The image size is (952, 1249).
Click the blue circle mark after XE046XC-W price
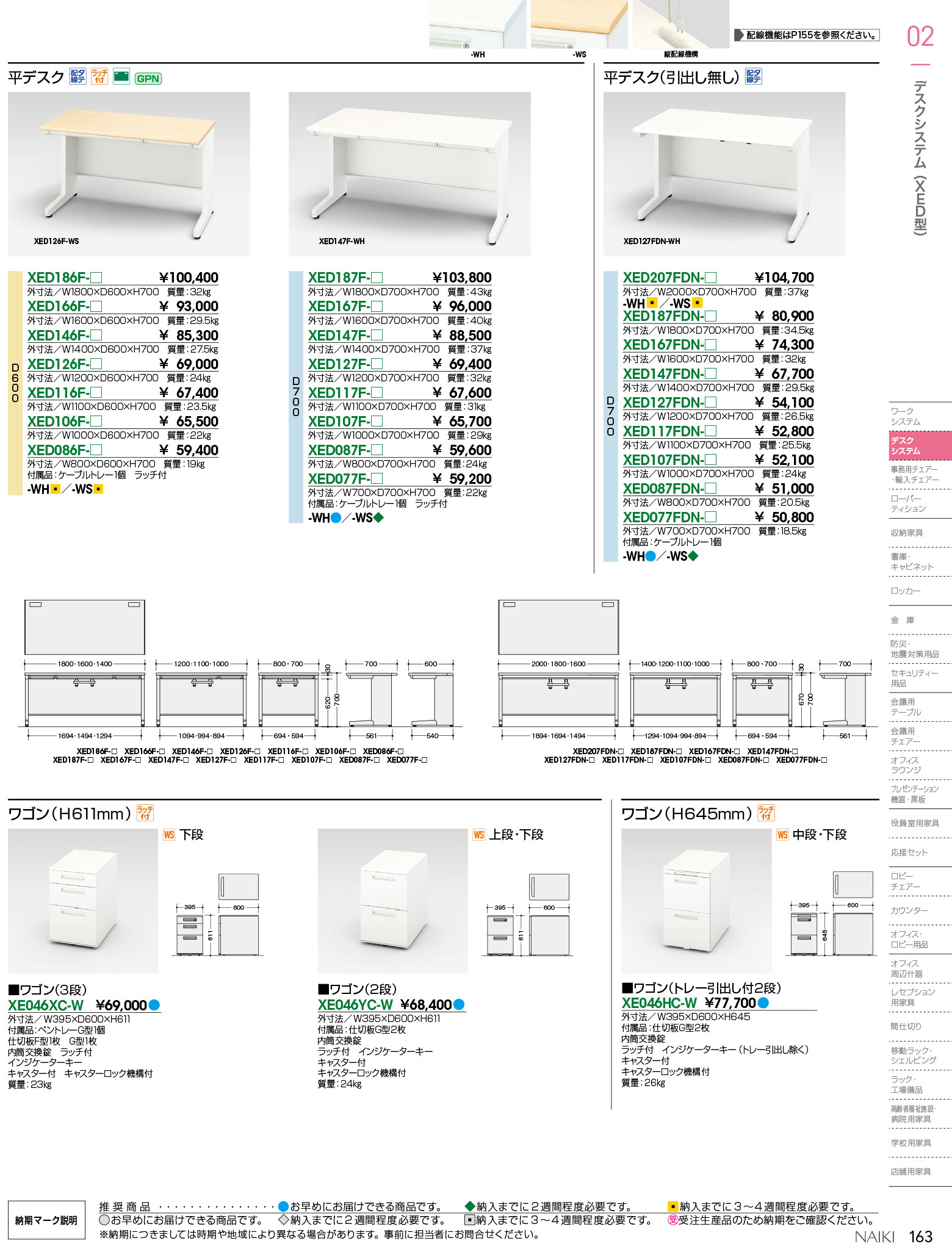click(x=154, y=1005)
